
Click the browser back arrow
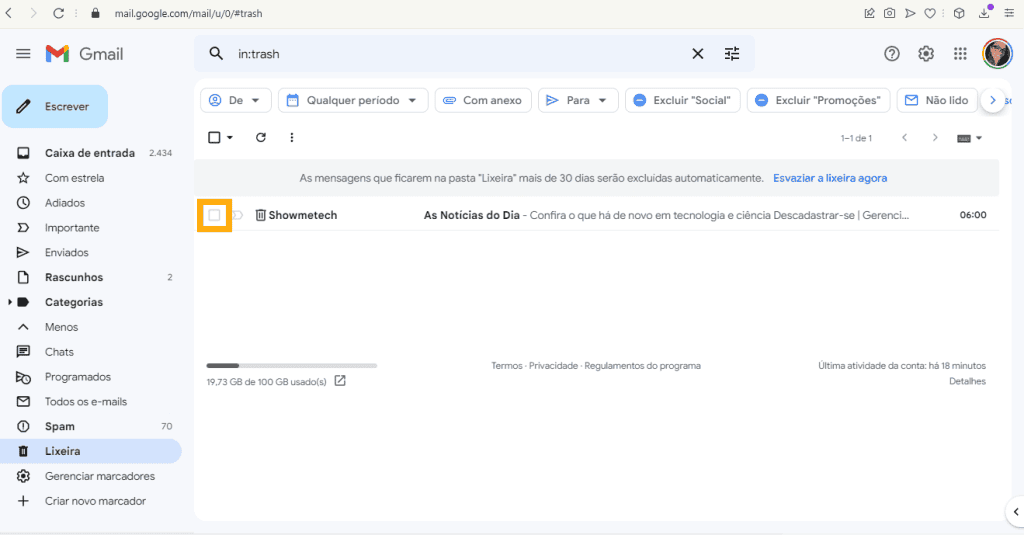click(8, 13)
